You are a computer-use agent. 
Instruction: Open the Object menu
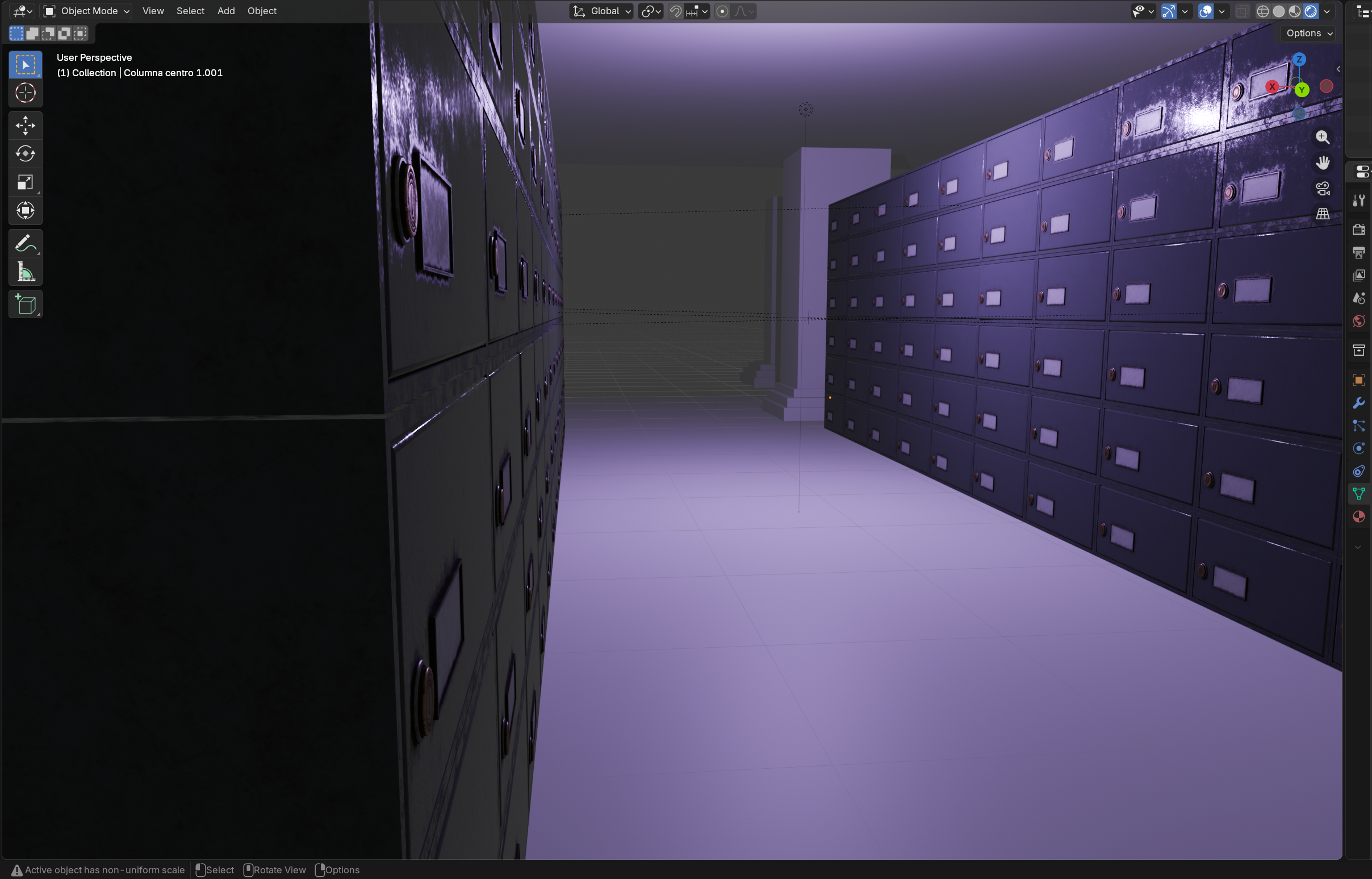click(x=262, y=11)
